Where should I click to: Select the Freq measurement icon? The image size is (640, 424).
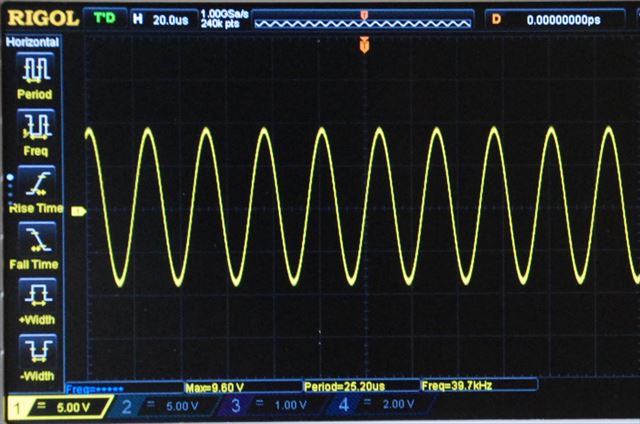pos(35,125)
